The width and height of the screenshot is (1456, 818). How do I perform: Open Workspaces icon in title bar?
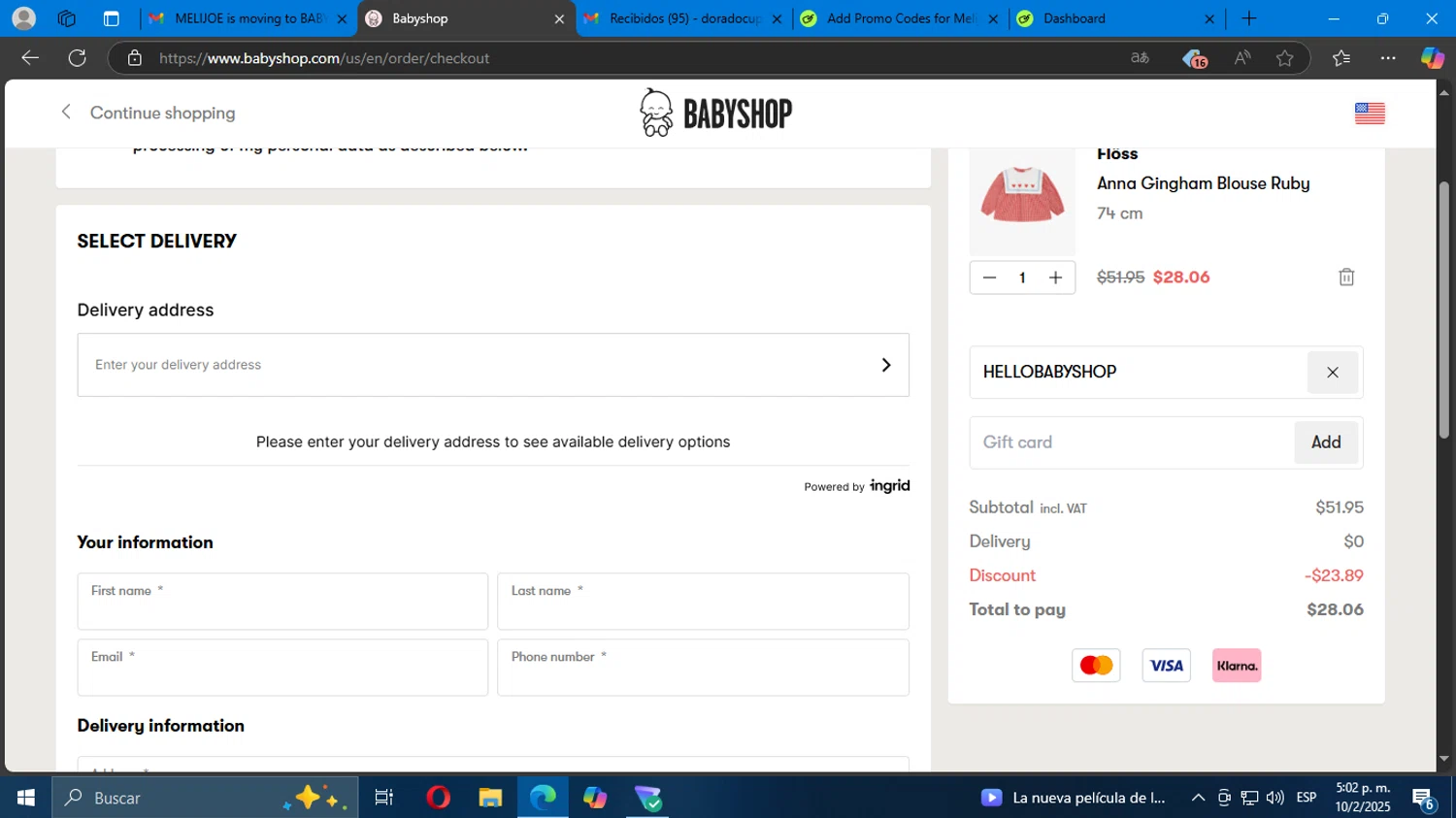pyautogui.click(x=66, y=18)
